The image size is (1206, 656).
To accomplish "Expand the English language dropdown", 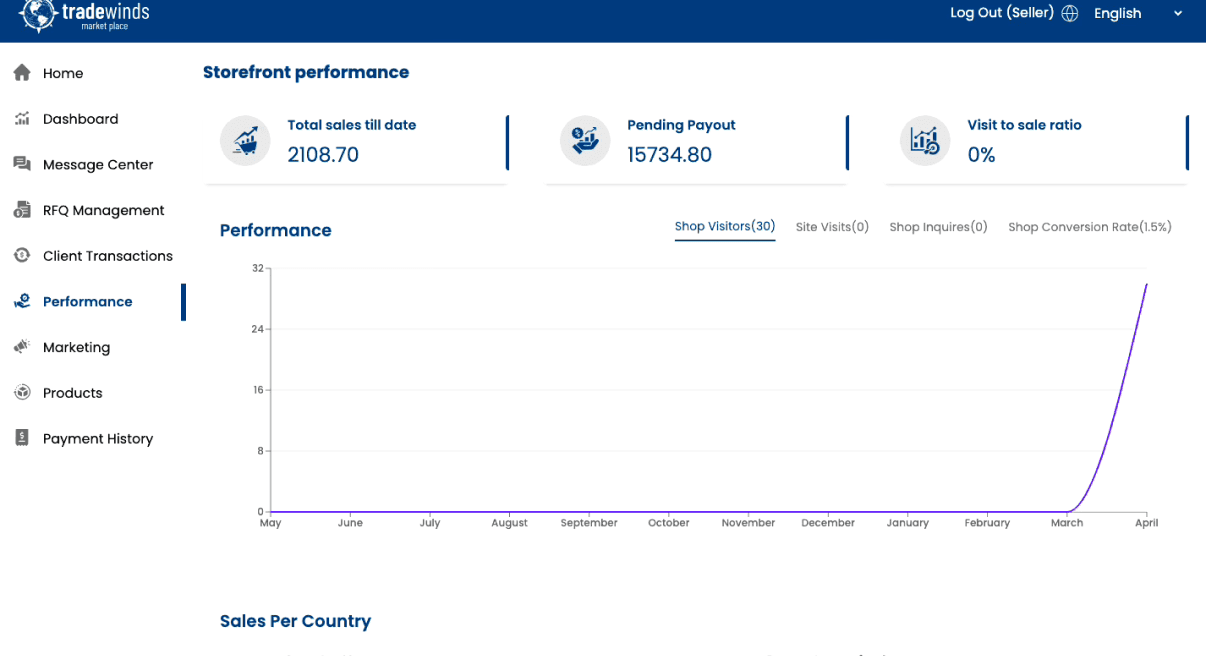I will pos(1118,14).
